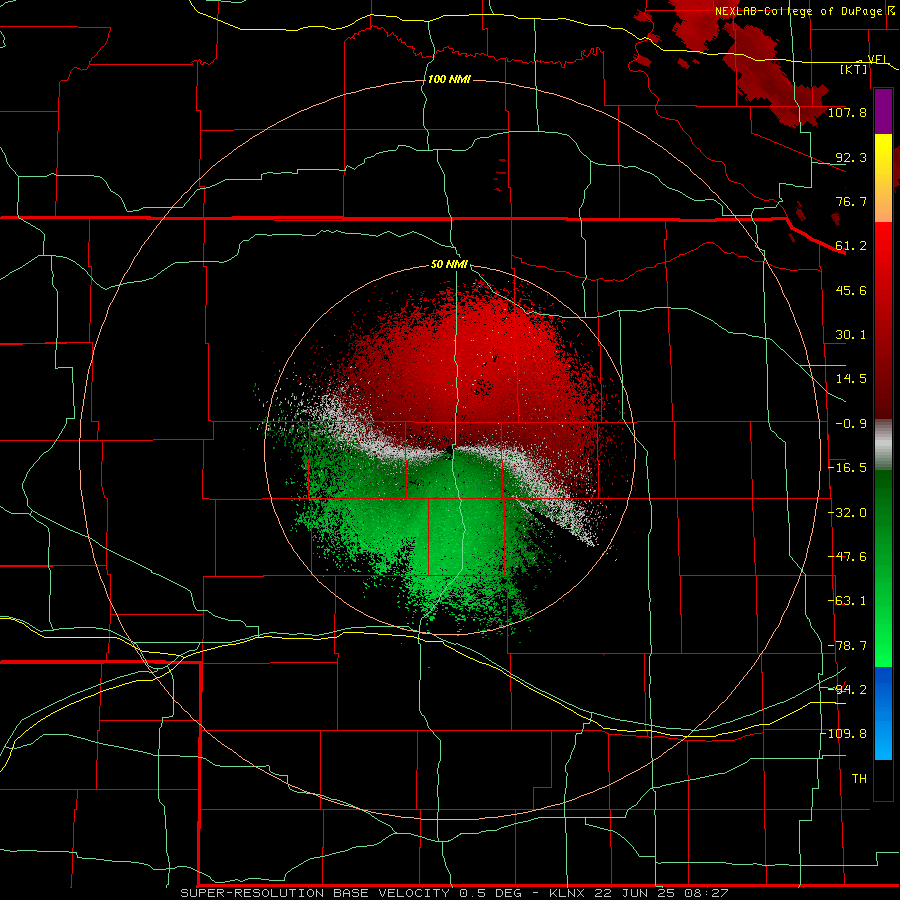Click the -63.1 velocity scale value
Image resolution: width=900 pixels, height=900 pixels.
pos(847,601)
